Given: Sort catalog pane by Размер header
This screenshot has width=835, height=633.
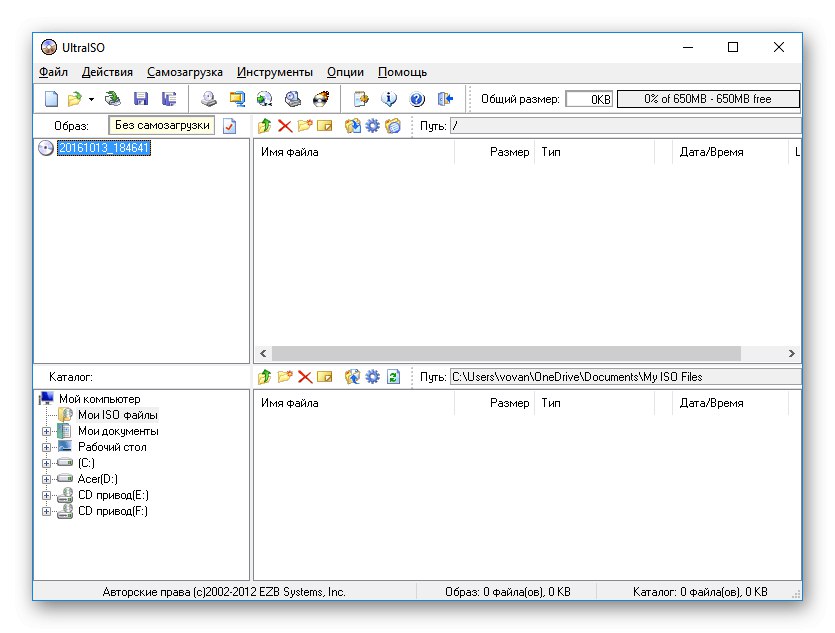Looking at the screenshot, I should click(495, 403).
